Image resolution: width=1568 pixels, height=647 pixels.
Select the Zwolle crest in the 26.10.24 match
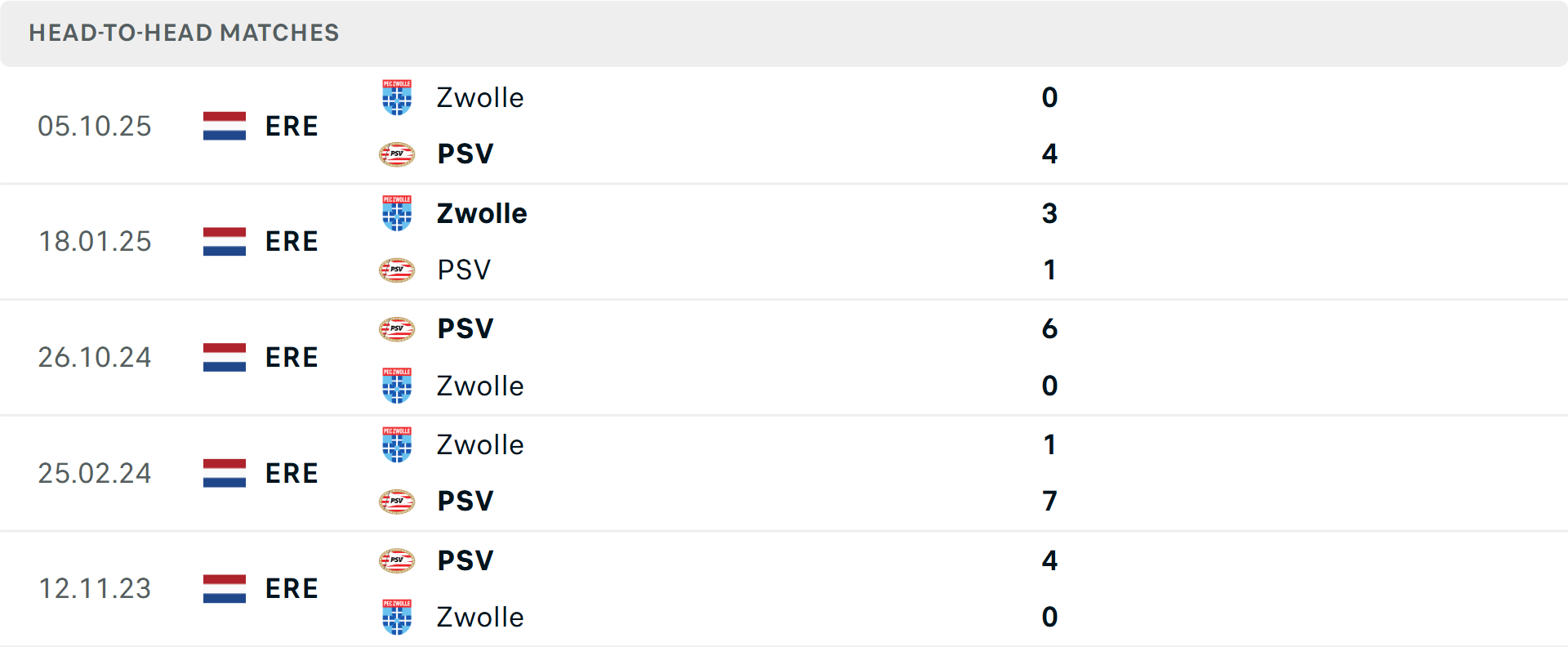tap(397, 386)
